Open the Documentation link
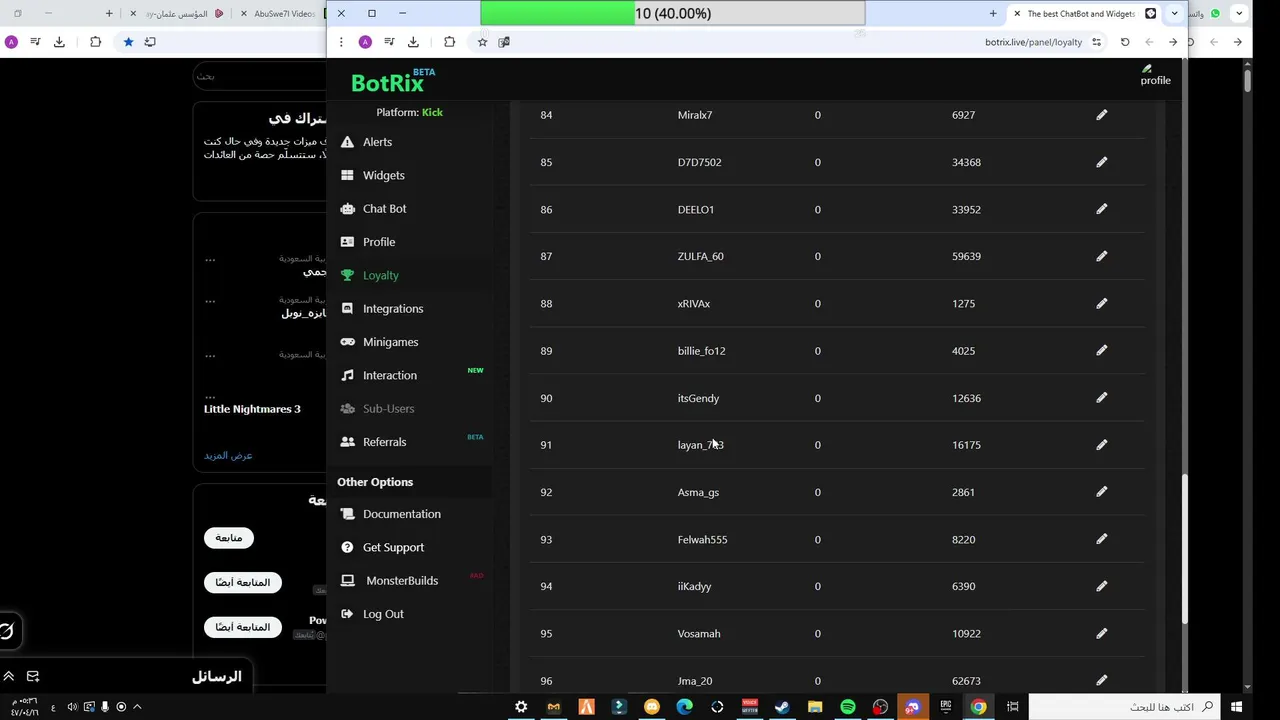The width and height of the screenshot is (1280, 720). 401,514
